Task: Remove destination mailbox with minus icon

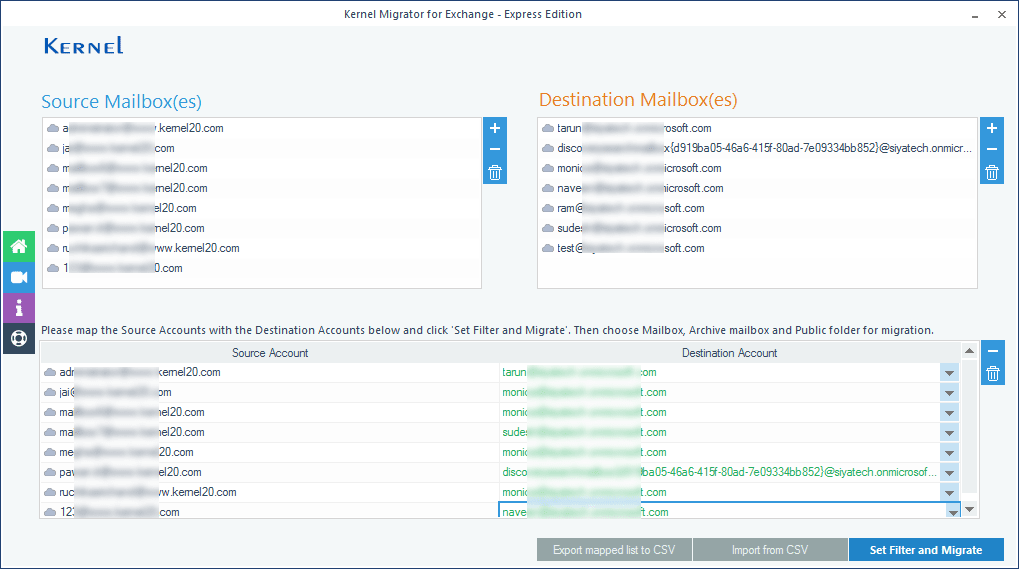Action: [x=992, y=149]
